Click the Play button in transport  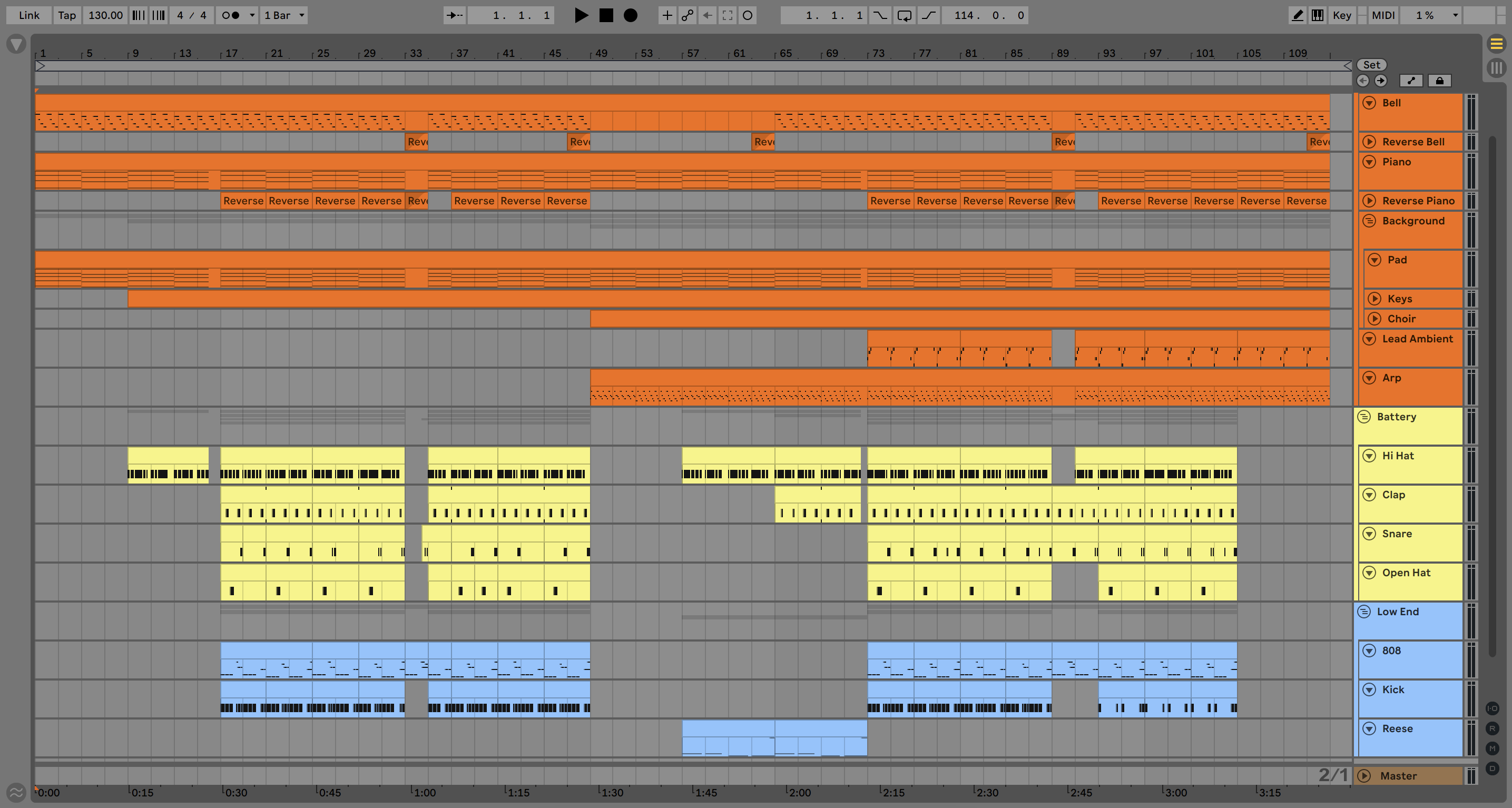tap(581, 15)
